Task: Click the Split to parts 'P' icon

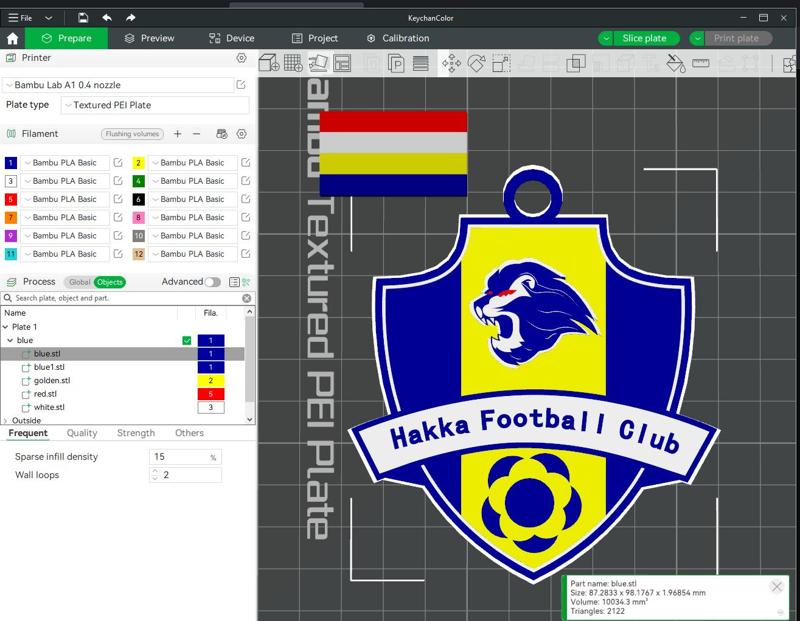Action: (x=396, y=63)
